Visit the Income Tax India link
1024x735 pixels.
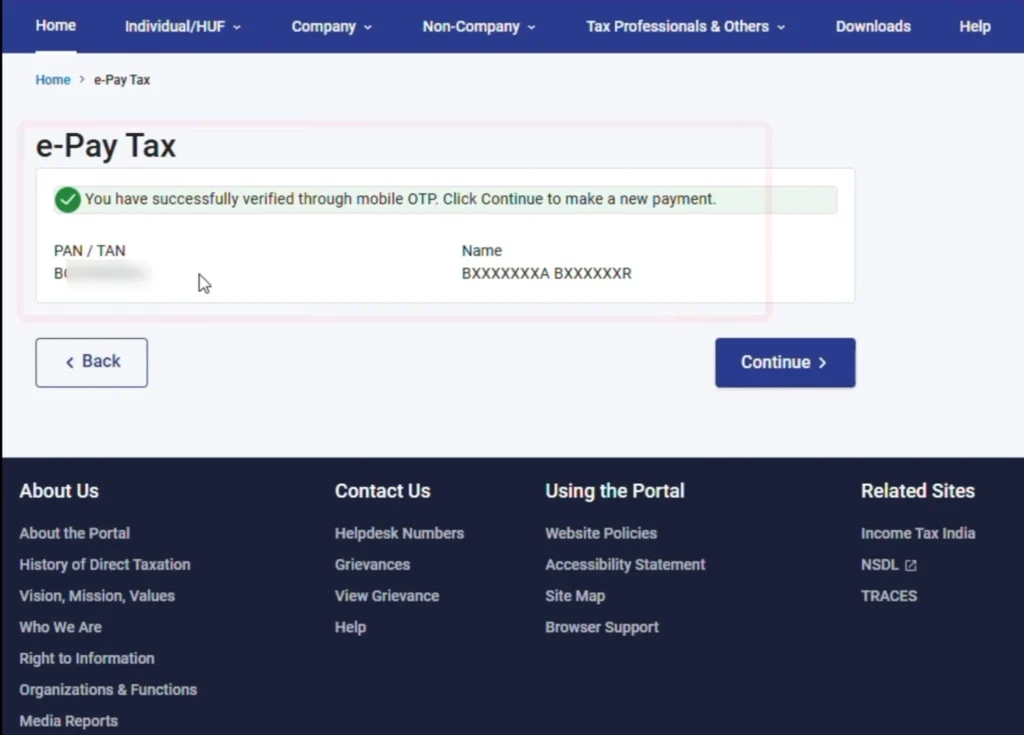point(917,534)
